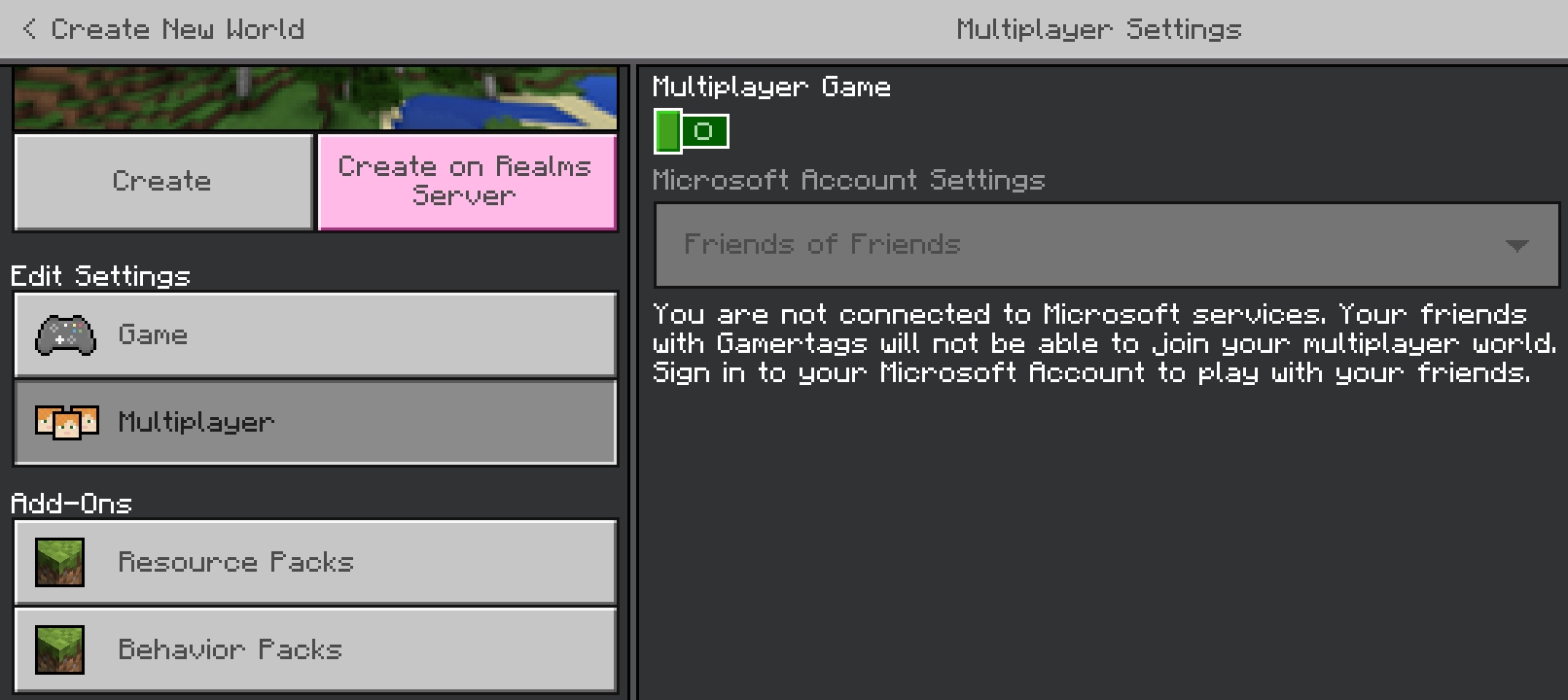This screenshot has width=1568, height=700.
Task: Click the Create button
Action: coord(163,182)
